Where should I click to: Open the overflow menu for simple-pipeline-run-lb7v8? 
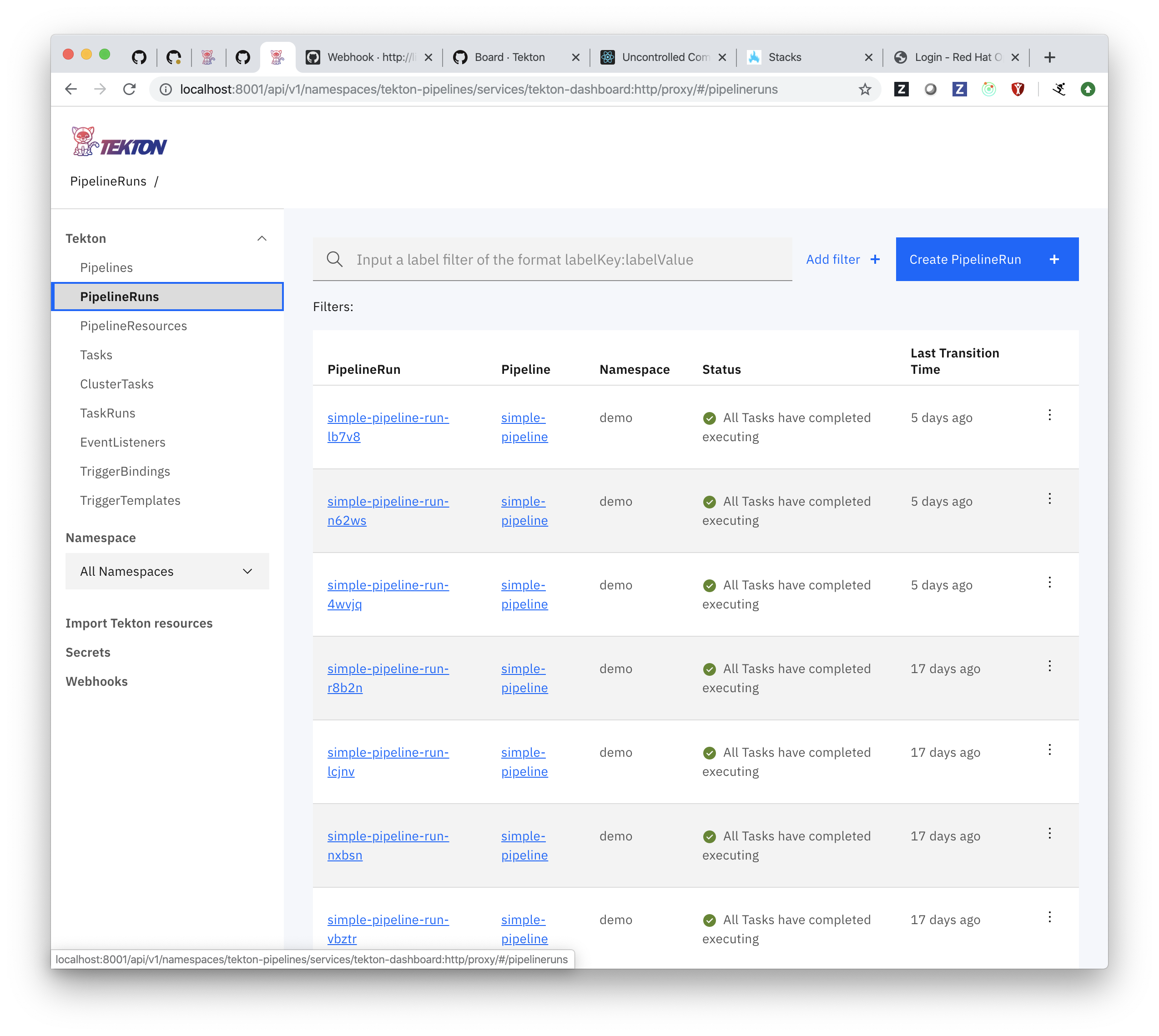[1049, 415]
